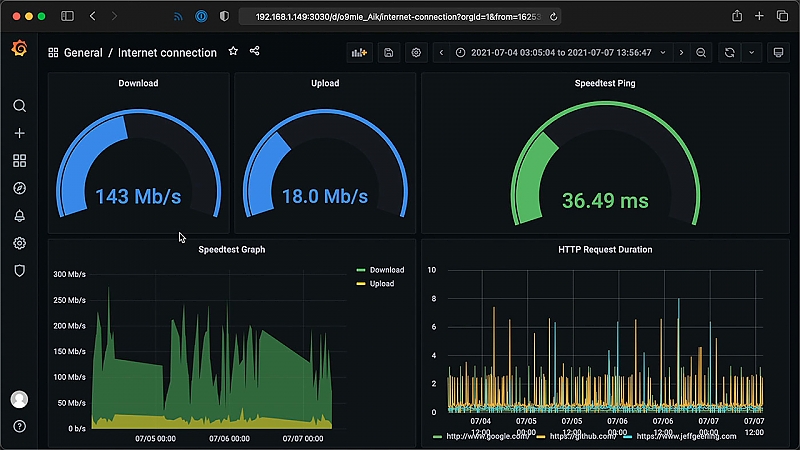This screenshot has height=450, width=800.
Task: Open the Alerting bell icon
Action: coord(19,216)
